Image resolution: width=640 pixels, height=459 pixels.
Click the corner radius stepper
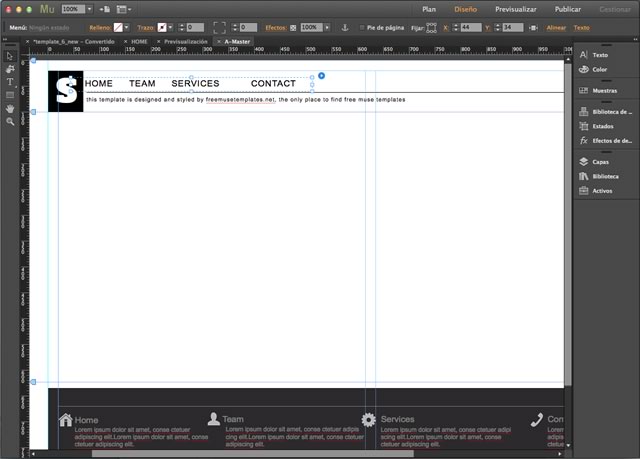pyautogui.click(x=235, y=27)
